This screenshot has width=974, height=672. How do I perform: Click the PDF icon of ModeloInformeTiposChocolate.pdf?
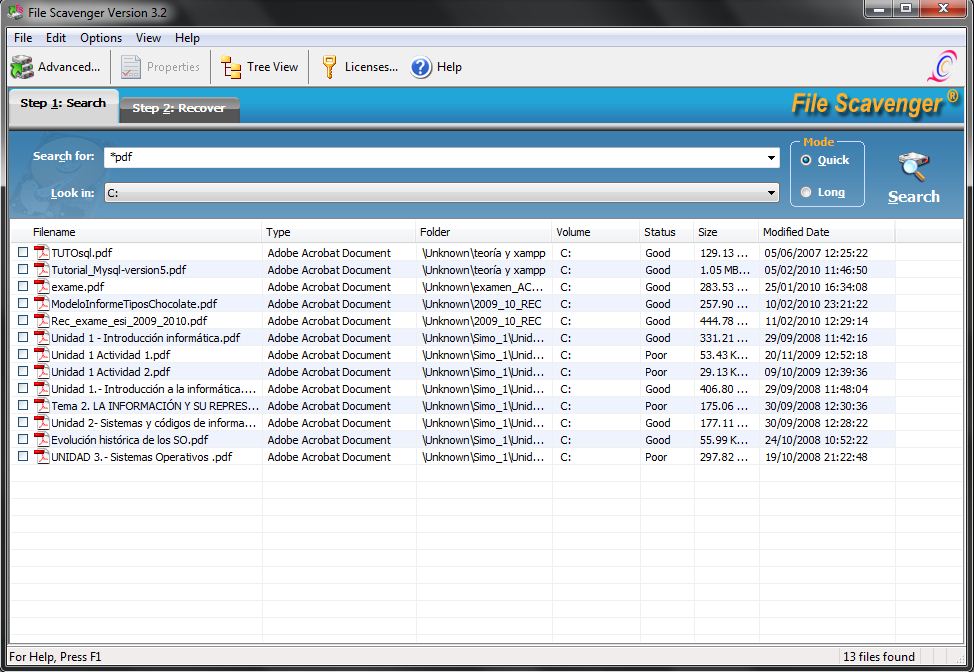(x=42, y=304)
